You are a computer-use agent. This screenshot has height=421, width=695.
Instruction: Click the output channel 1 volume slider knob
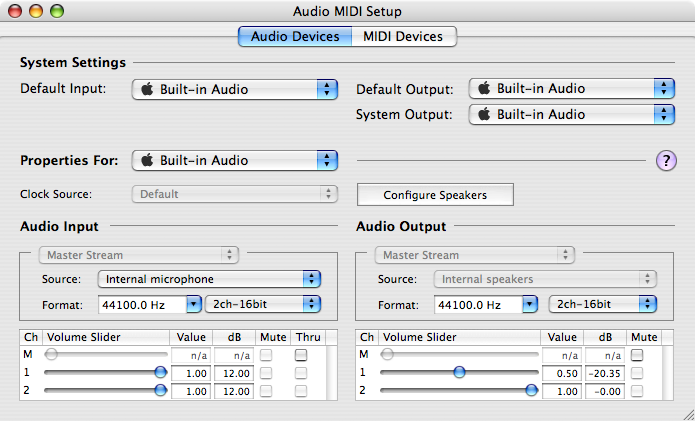pos(460,372)
